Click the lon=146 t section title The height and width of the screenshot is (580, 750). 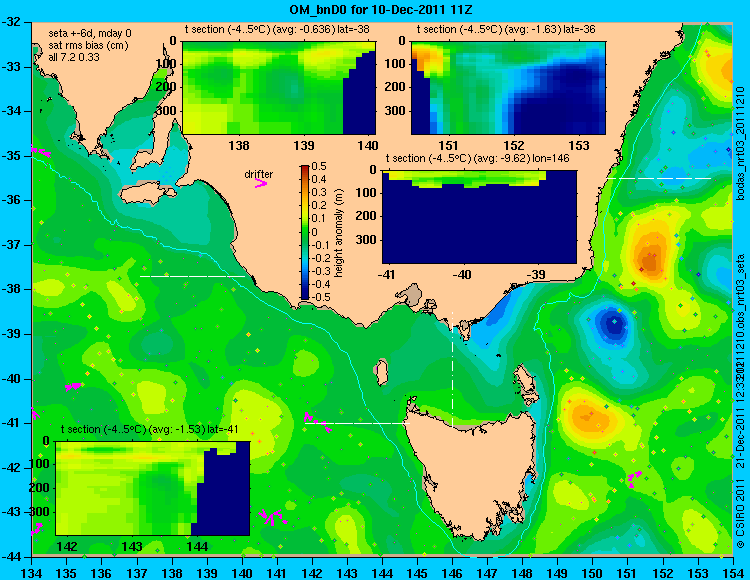click(x=477, y=158)
